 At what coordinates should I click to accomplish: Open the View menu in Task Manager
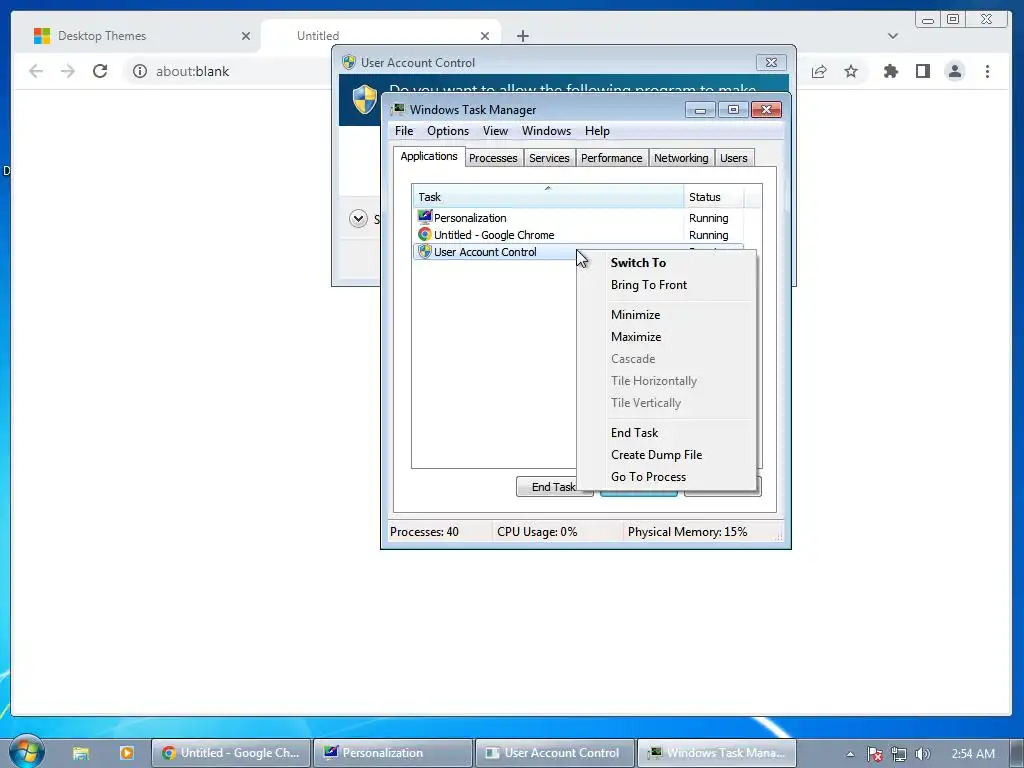[x=495, y=131]
